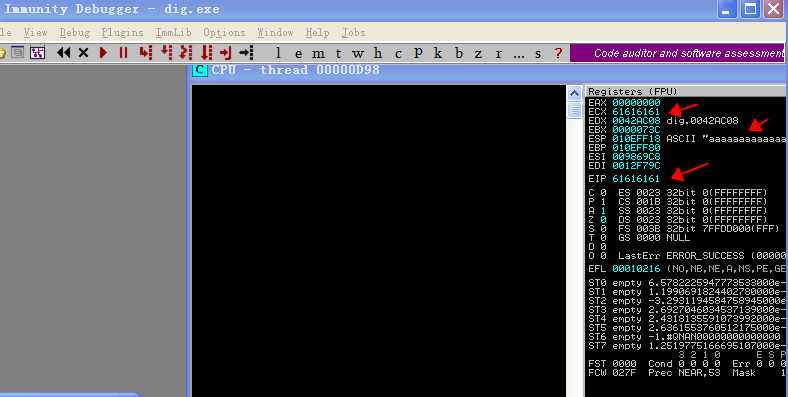Click the Registers (FPU) header bar

pos(686,91)
